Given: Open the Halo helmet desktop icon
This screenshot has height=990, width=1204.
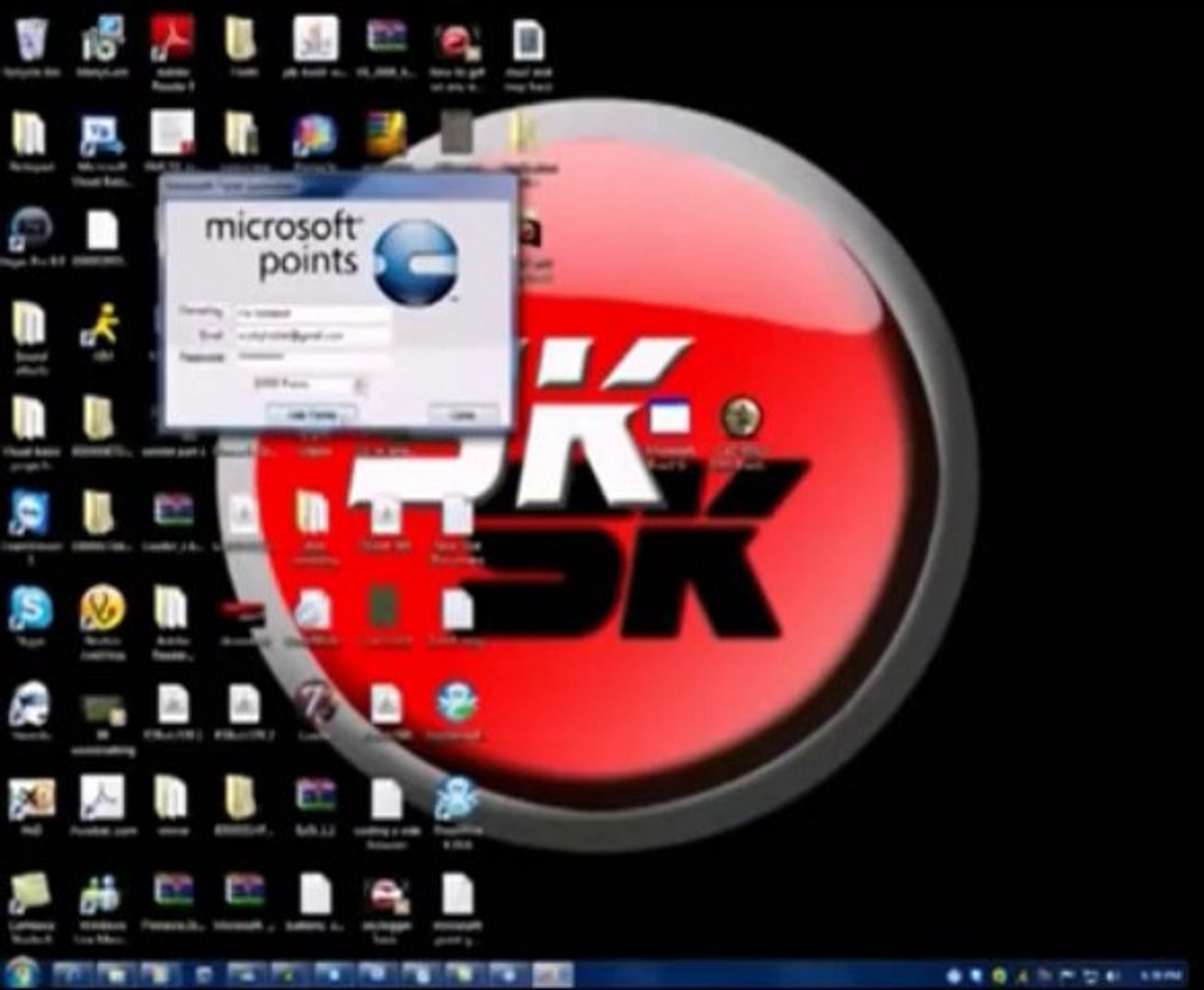Looking at the screenshot, I should tap(30, 712).
